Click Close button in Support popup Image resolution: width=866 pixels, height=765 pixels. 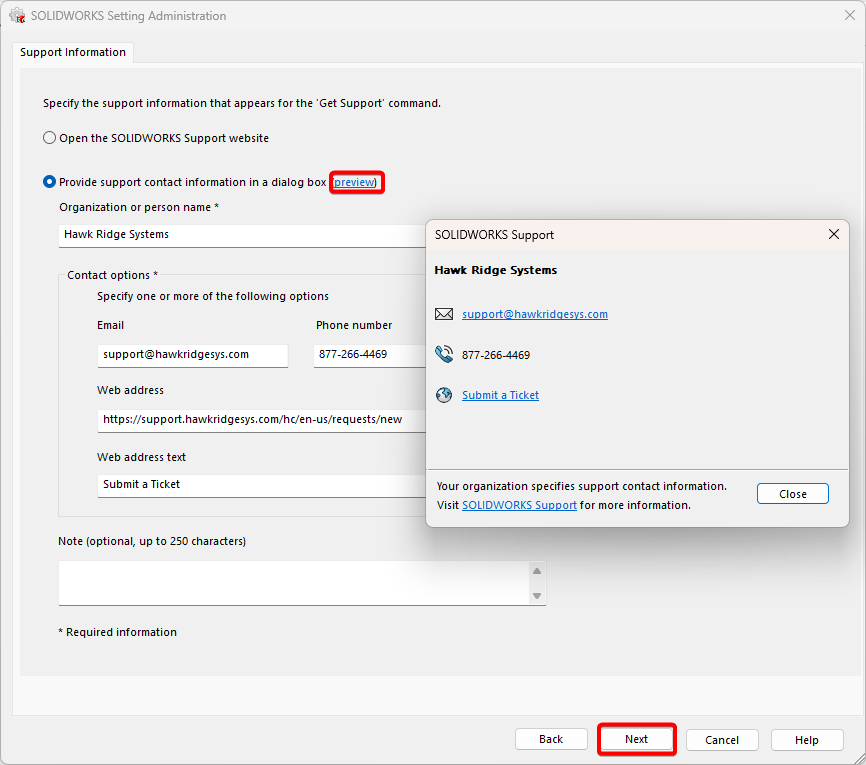793,494
